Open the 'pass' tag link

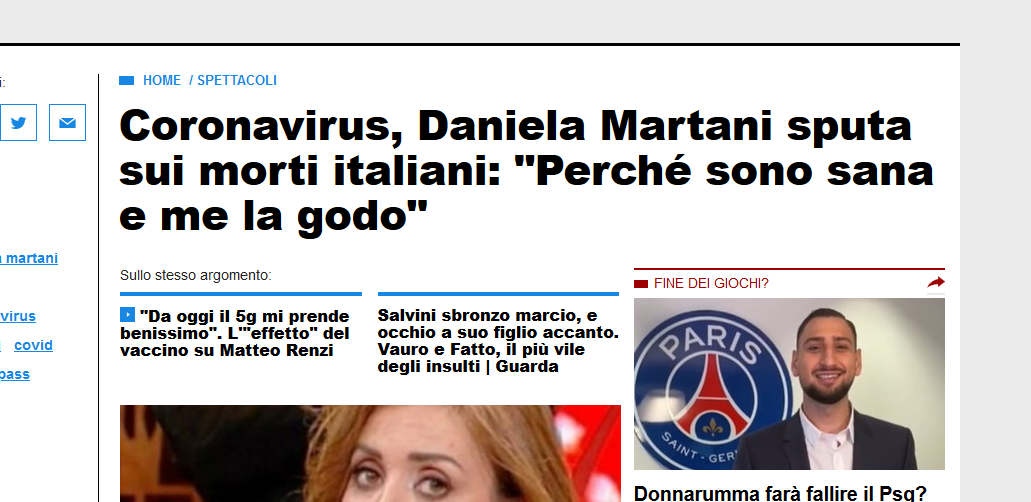tap(14, 374)
